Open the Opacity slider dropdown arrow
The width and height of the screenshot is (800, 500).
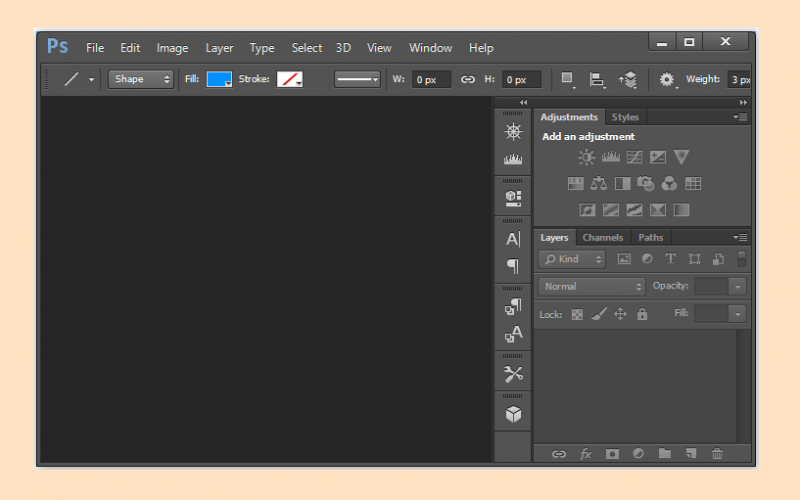(x=737, y=287)
